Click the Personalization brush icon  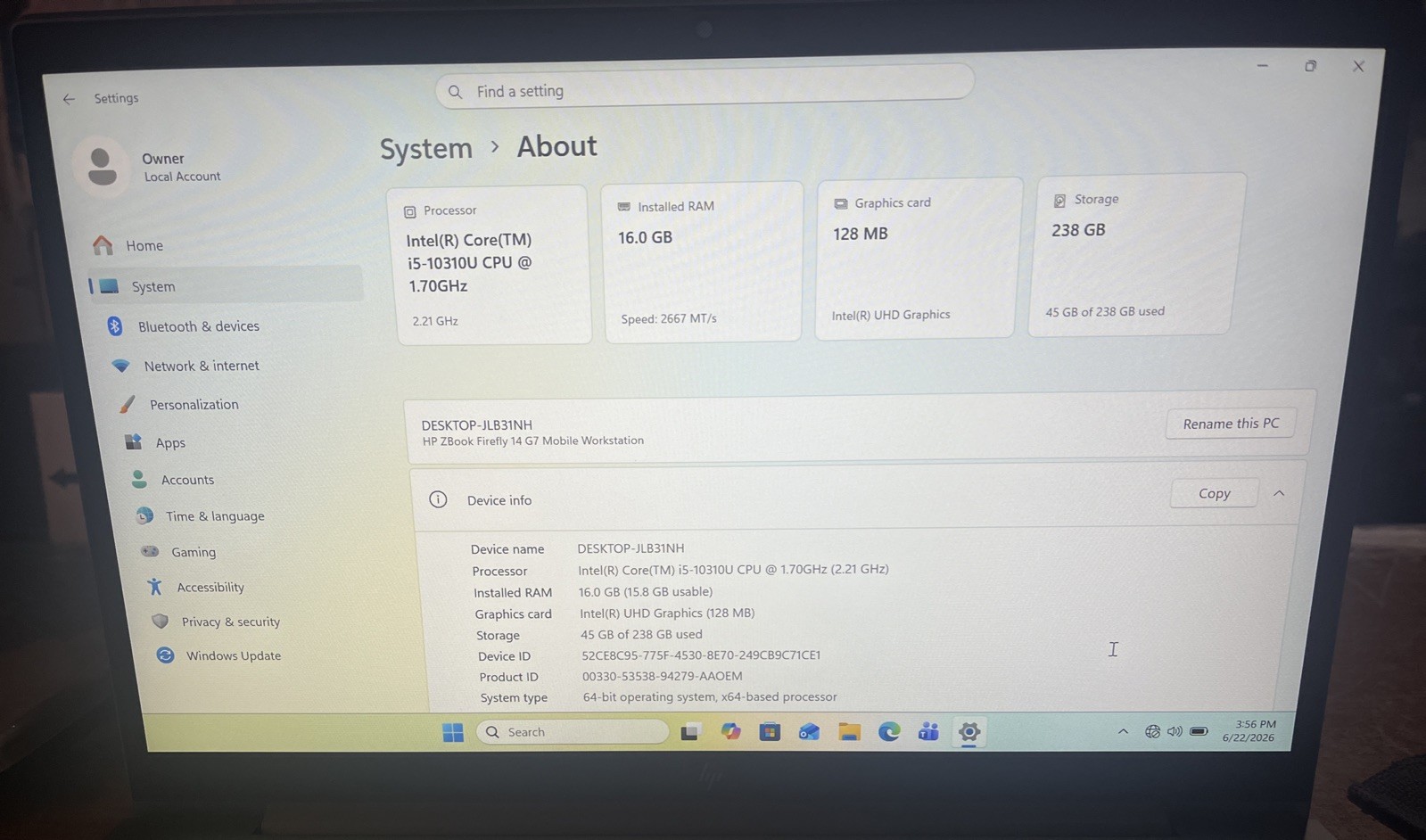[128, 404]
